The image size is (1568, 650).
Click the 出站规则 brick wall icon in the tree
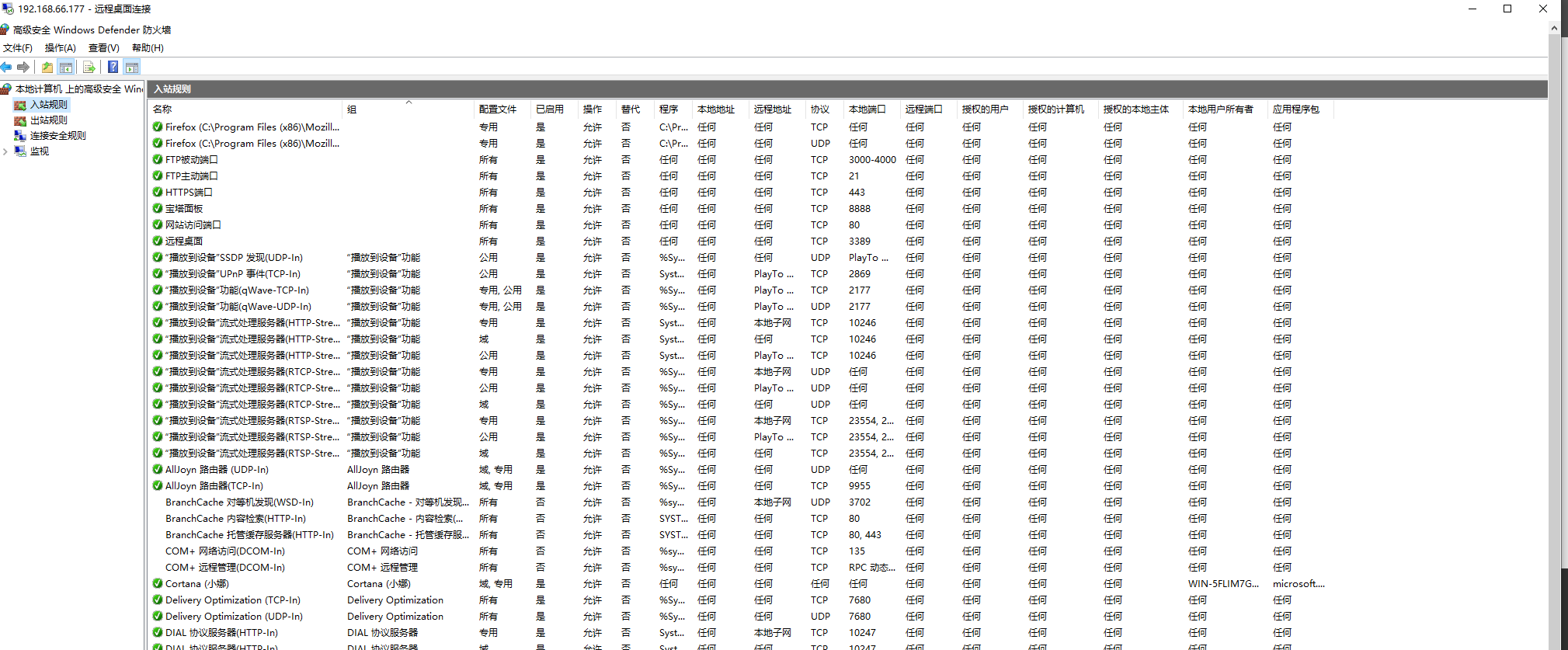tap(20, 120)
